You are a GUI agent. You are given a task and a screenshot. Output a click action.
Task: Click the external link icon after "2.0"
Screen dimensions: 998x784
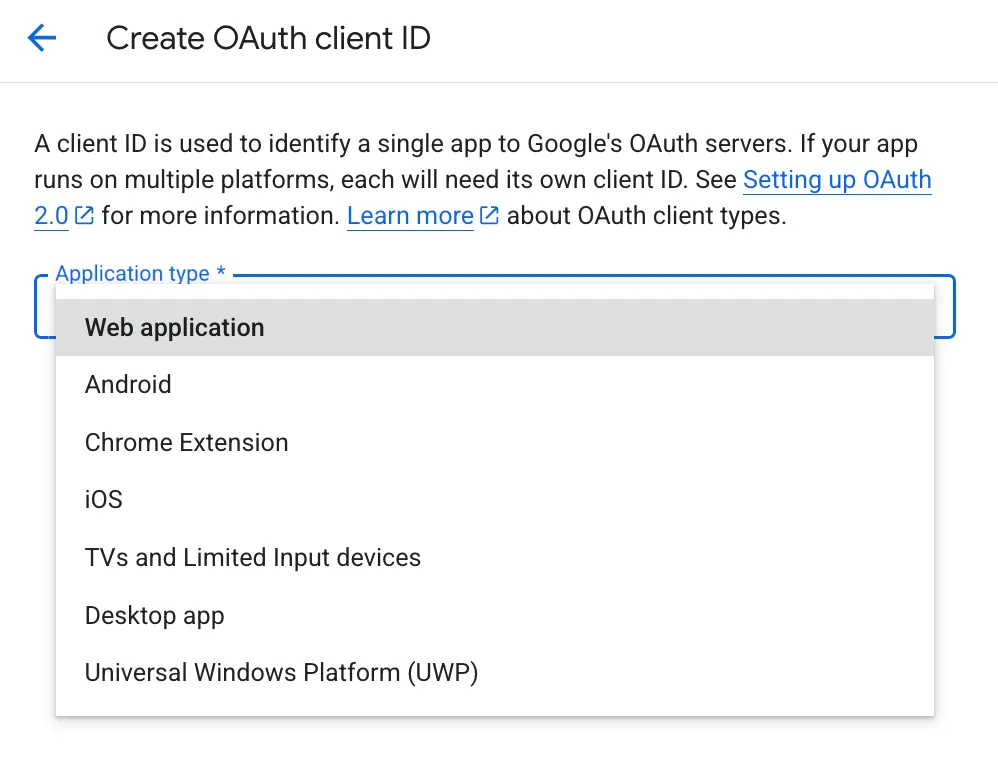coord(83,215)
